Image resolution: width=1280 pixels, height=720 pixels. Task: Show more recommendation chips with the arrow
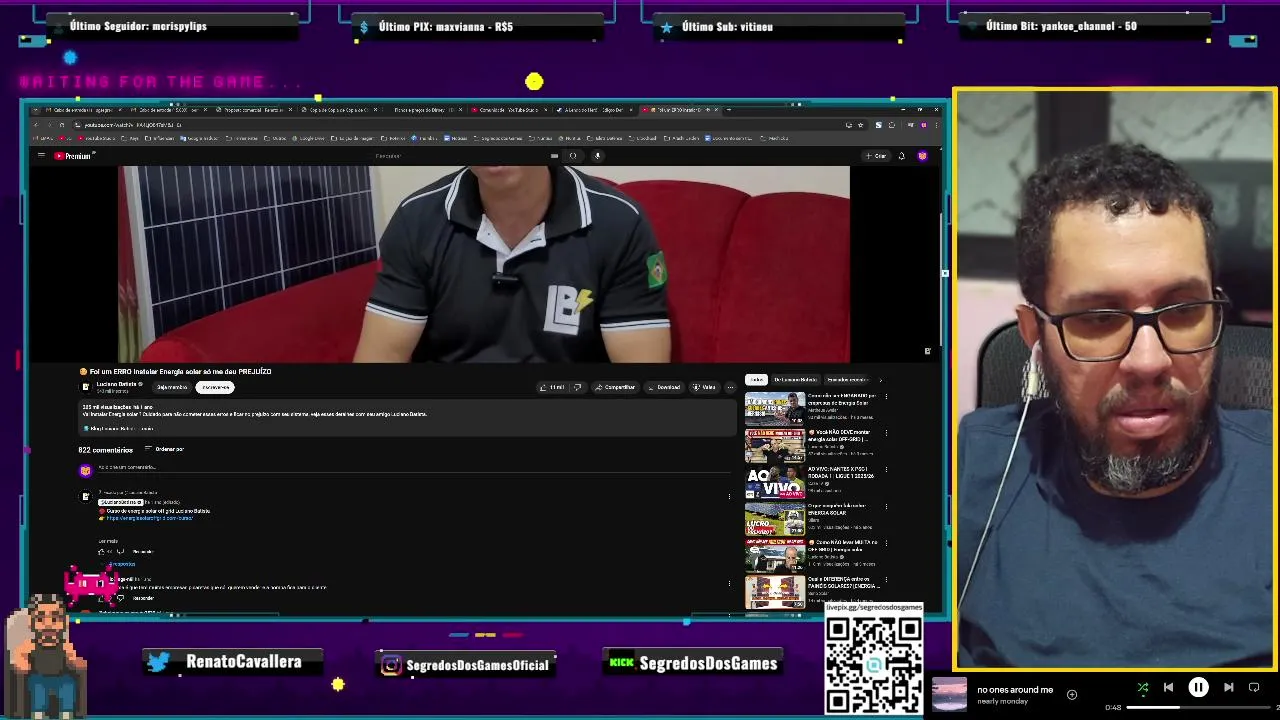(880, 380)
